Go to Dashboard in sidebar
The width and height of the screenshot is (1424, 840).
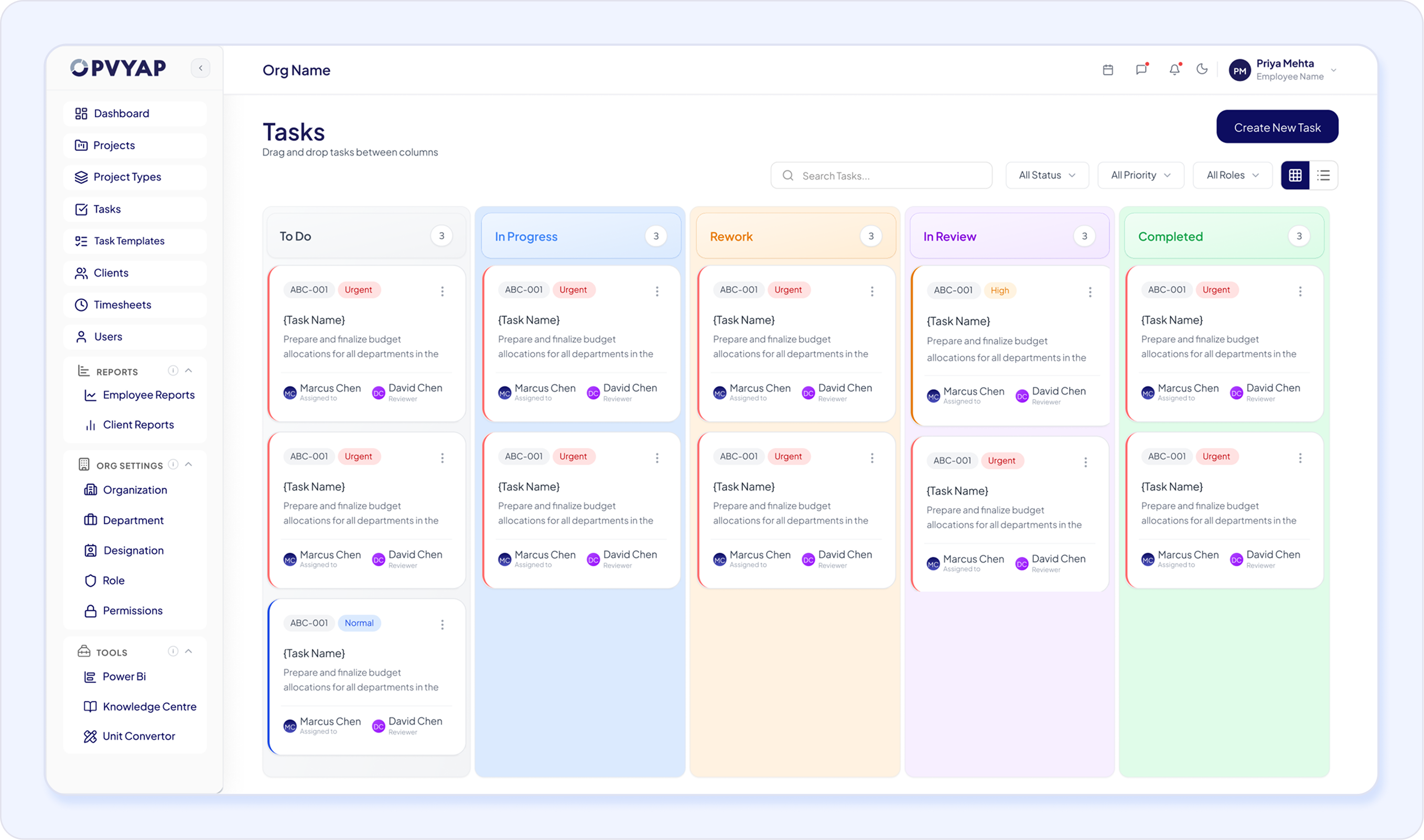[x=135, y=114]
